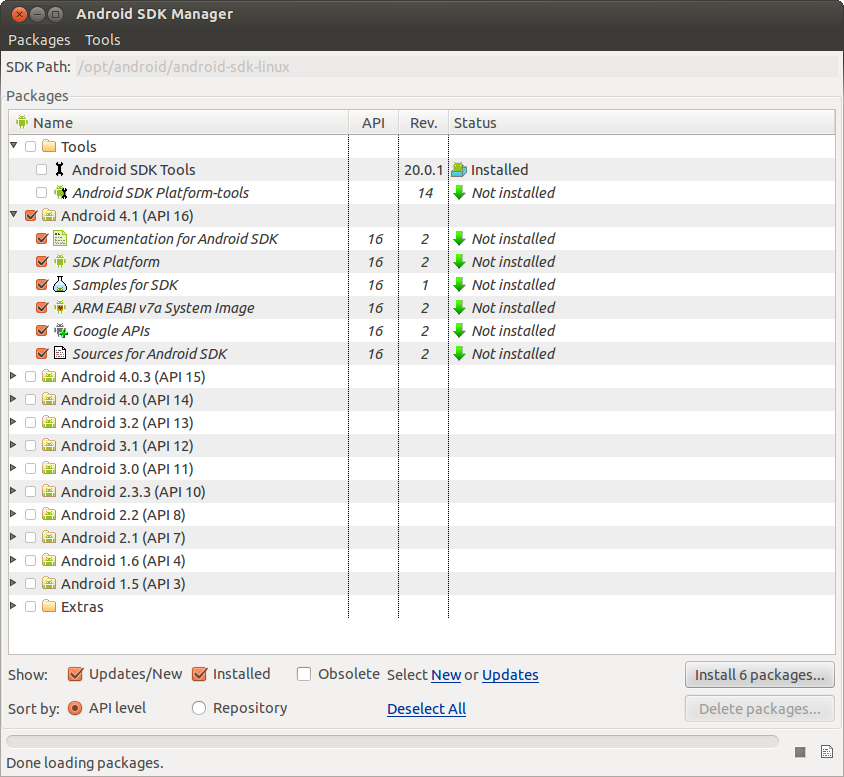Click the Android SDK Tools wrench icon

click(60, 169)
